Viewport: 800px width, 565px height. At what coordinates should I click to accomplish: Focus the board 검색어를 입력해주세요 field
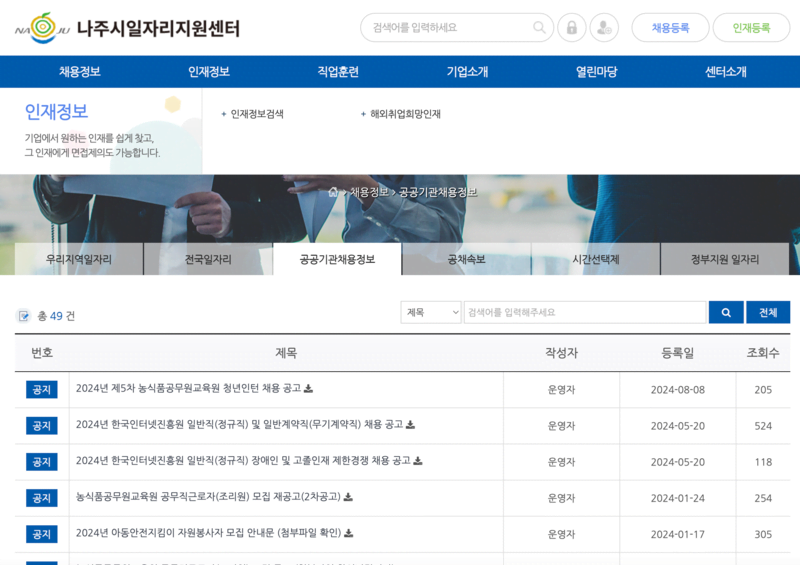[x=585, y=312]
